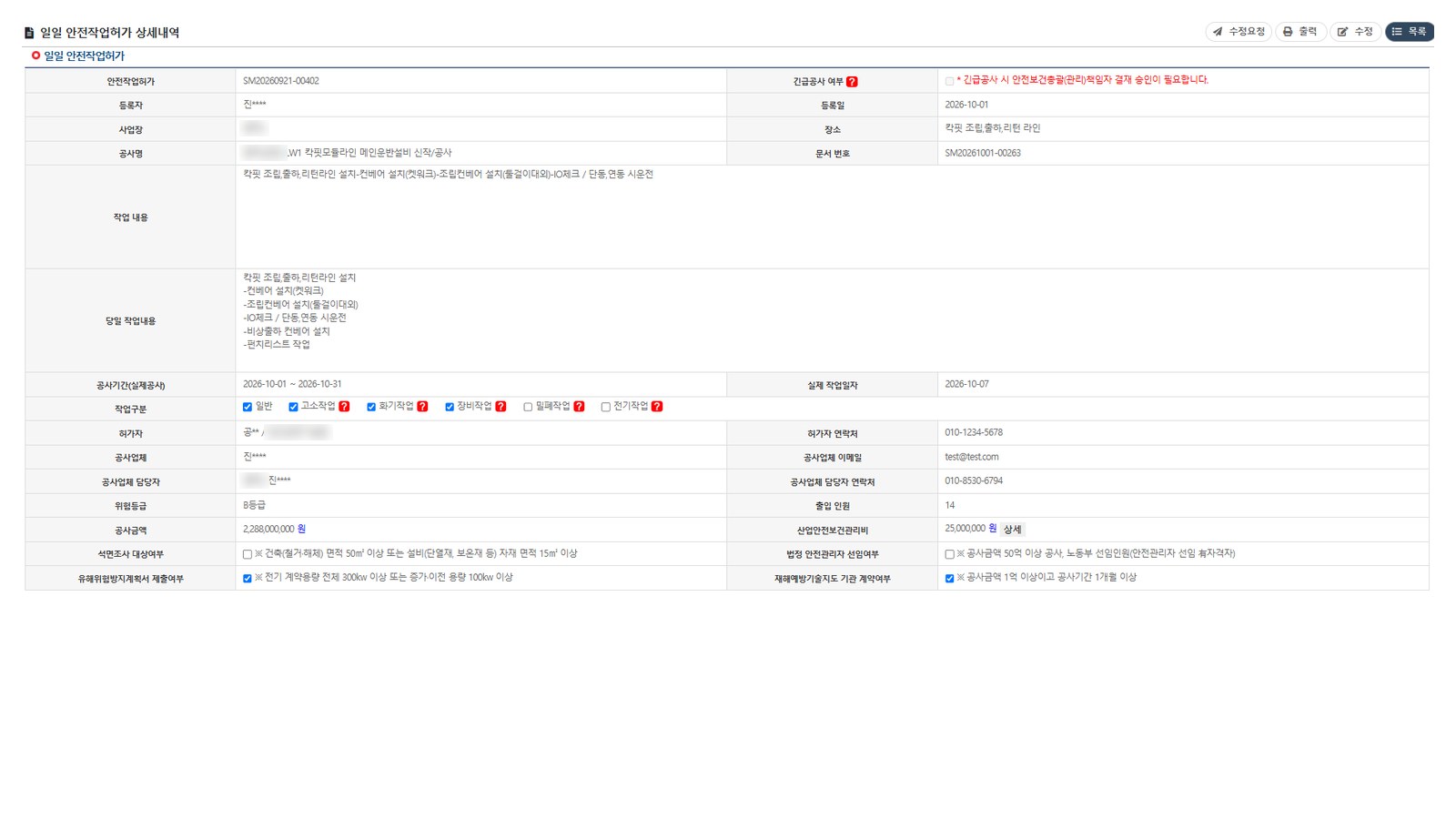Select 허가자 연락처 010-1234-5678

coord(974,432)
